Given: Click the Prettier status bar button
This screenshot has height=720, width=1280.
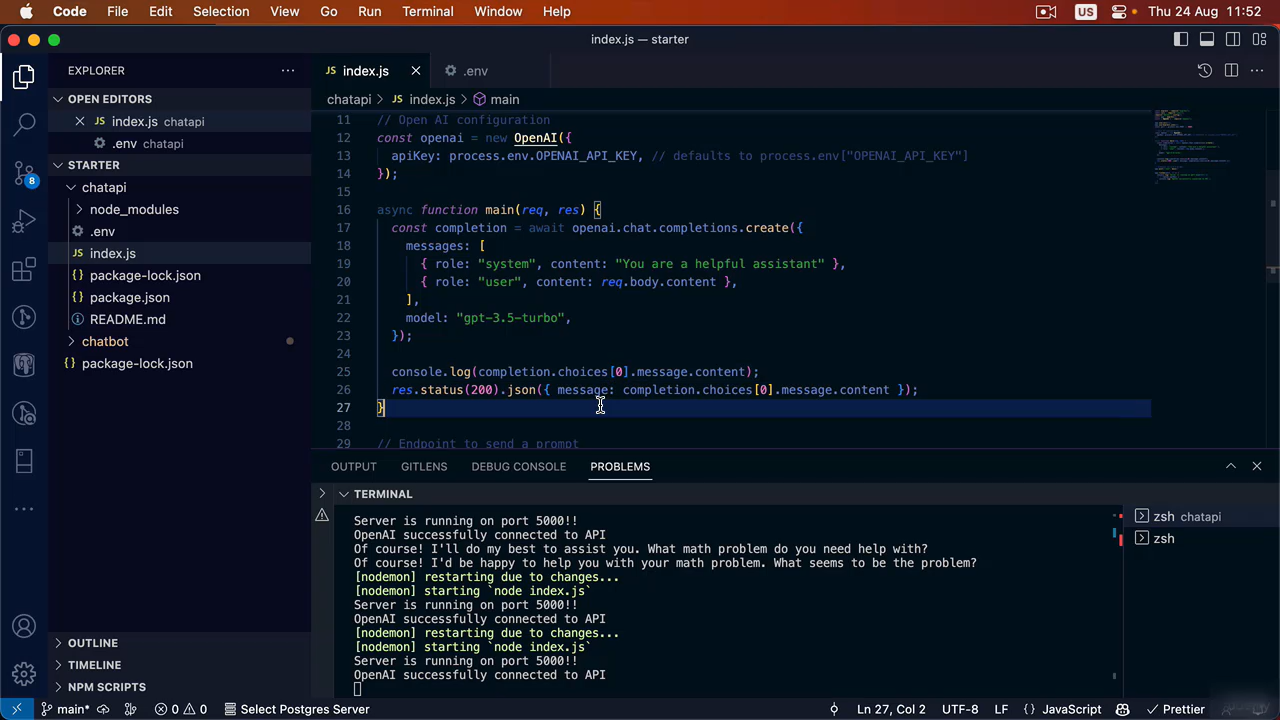Looking at the screenshot, I should coord(1175,709).
